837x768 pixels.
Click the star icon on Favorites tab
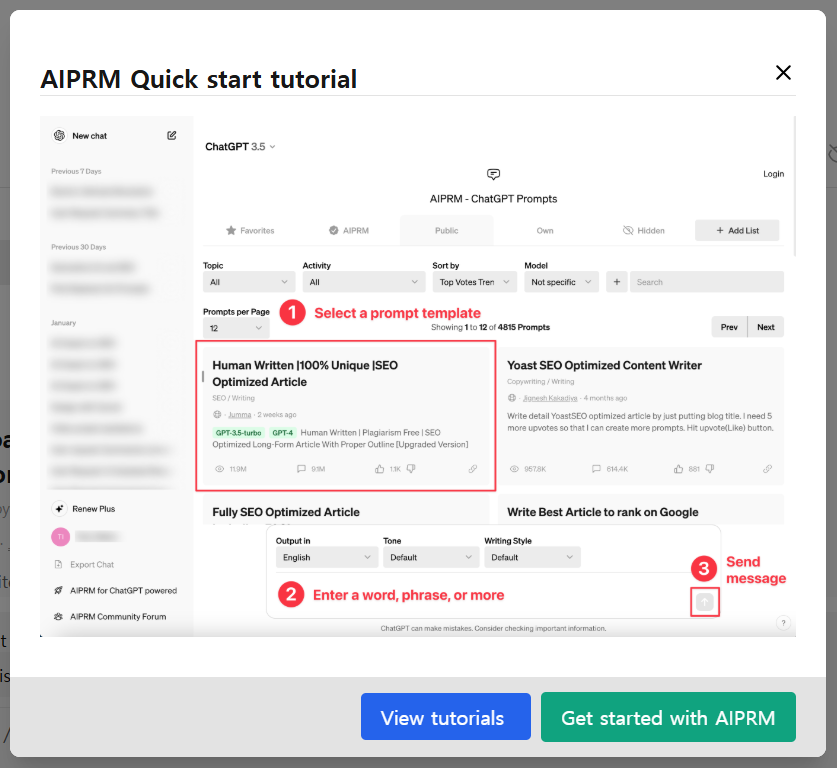click(x=231, y=231)
